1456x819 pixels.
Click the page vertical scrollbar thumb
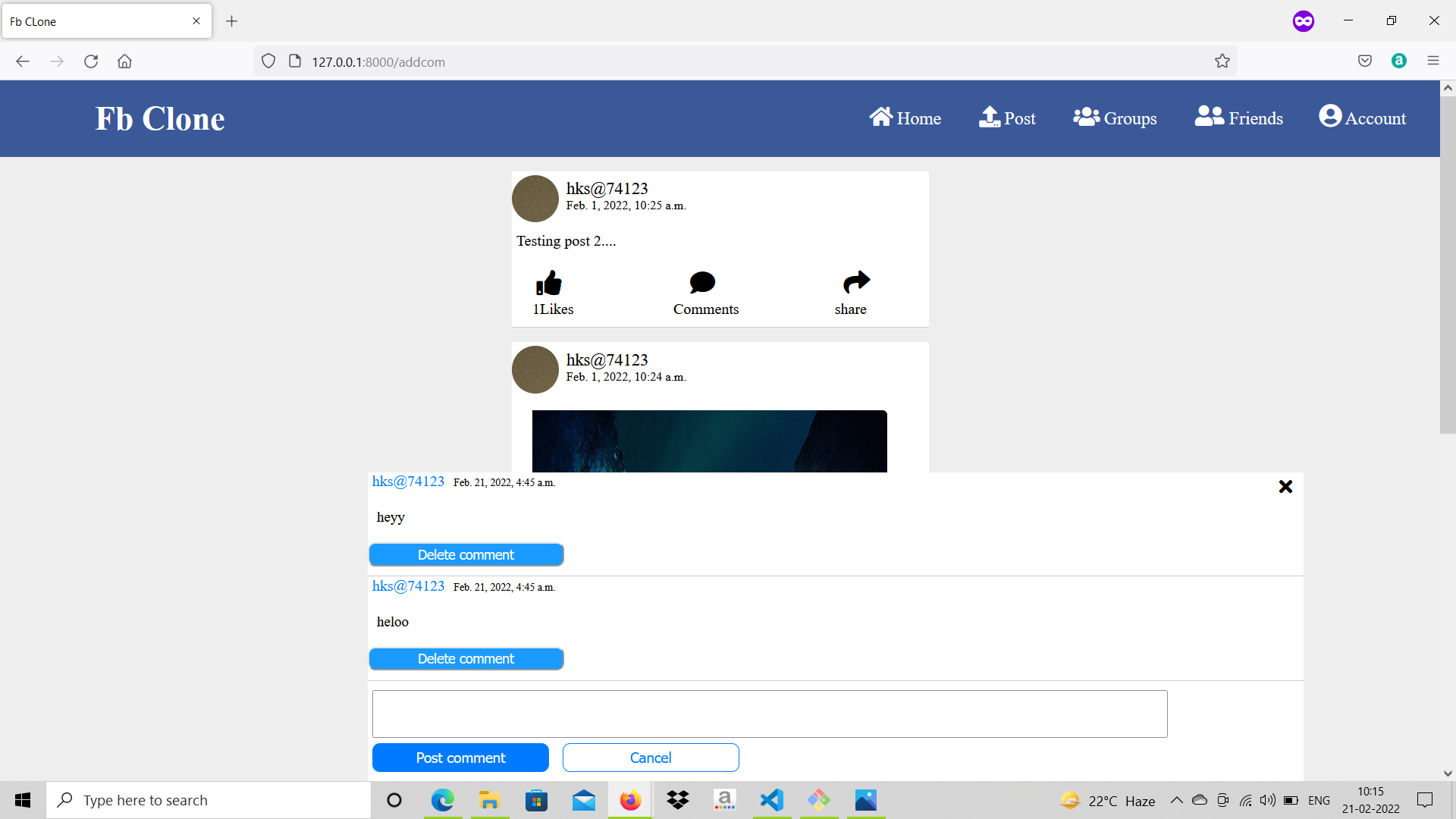coord(1448,265)
